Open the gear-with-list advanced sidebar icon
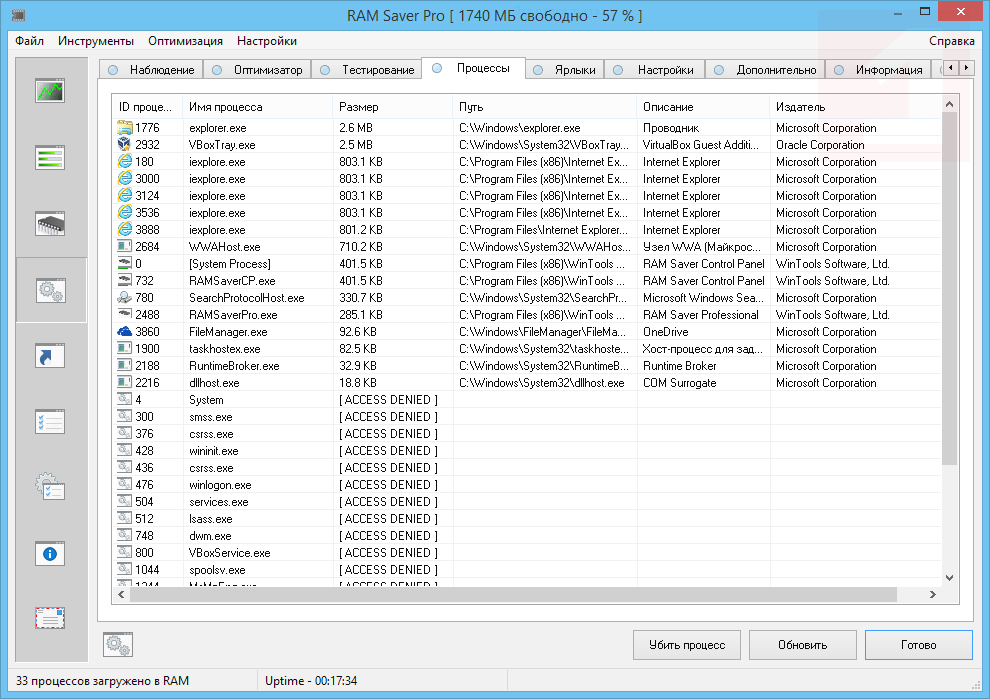 tap(50, 487)
